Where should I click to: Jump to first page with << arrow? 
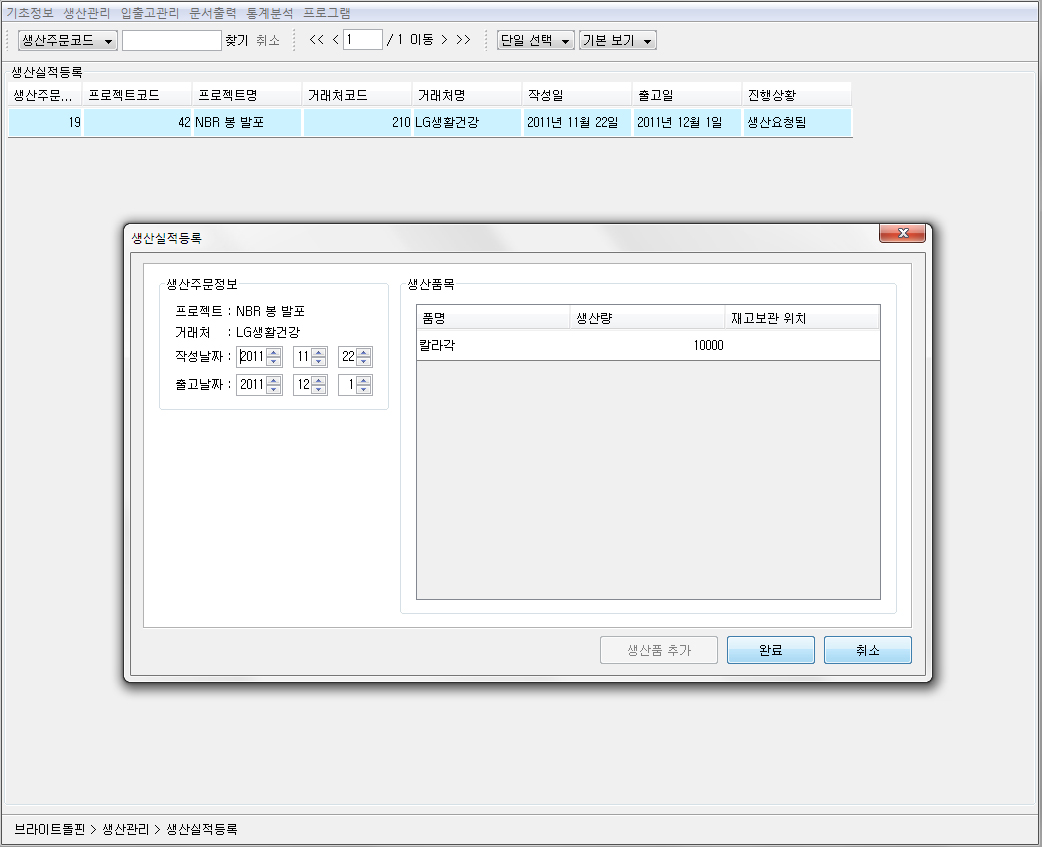pyautogui.click(x=316, y=40)
